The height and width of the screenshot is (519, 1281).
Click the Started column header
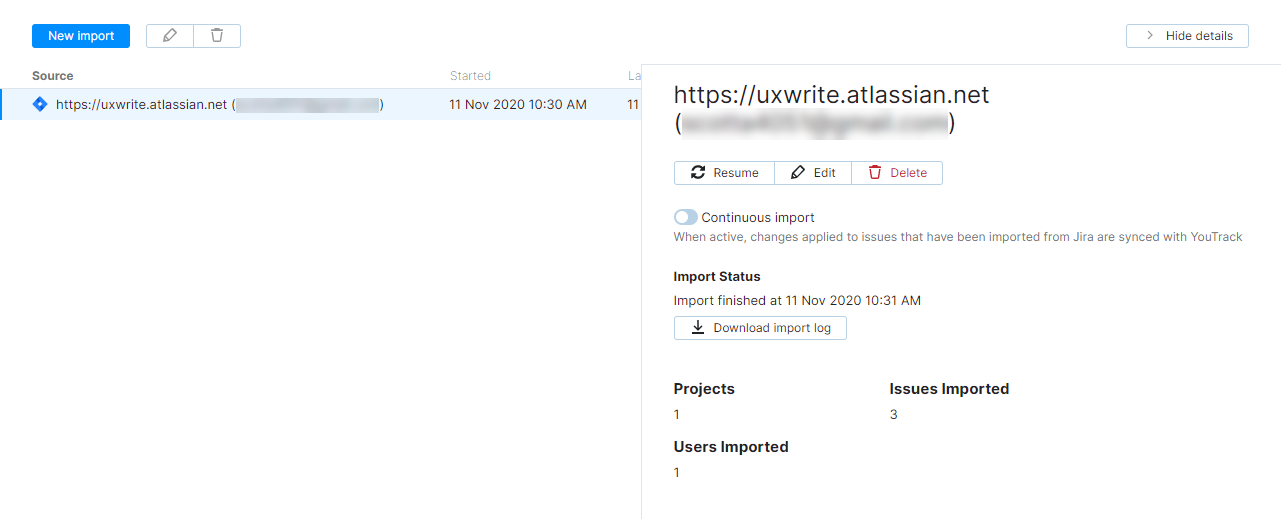coord(470,76)
